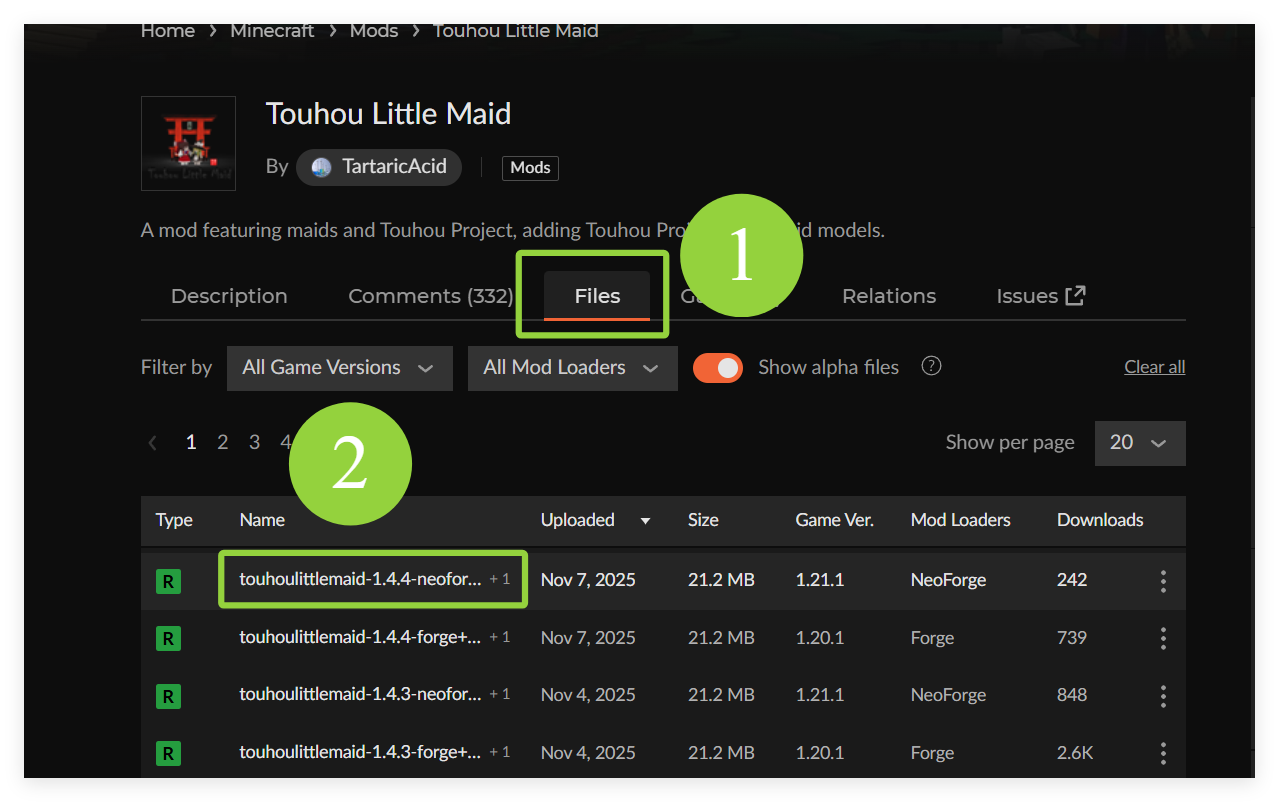Select page 1 in pagination
This screenshot has height=802, width=1279.
pyautogui.click(x=191, y=442)
